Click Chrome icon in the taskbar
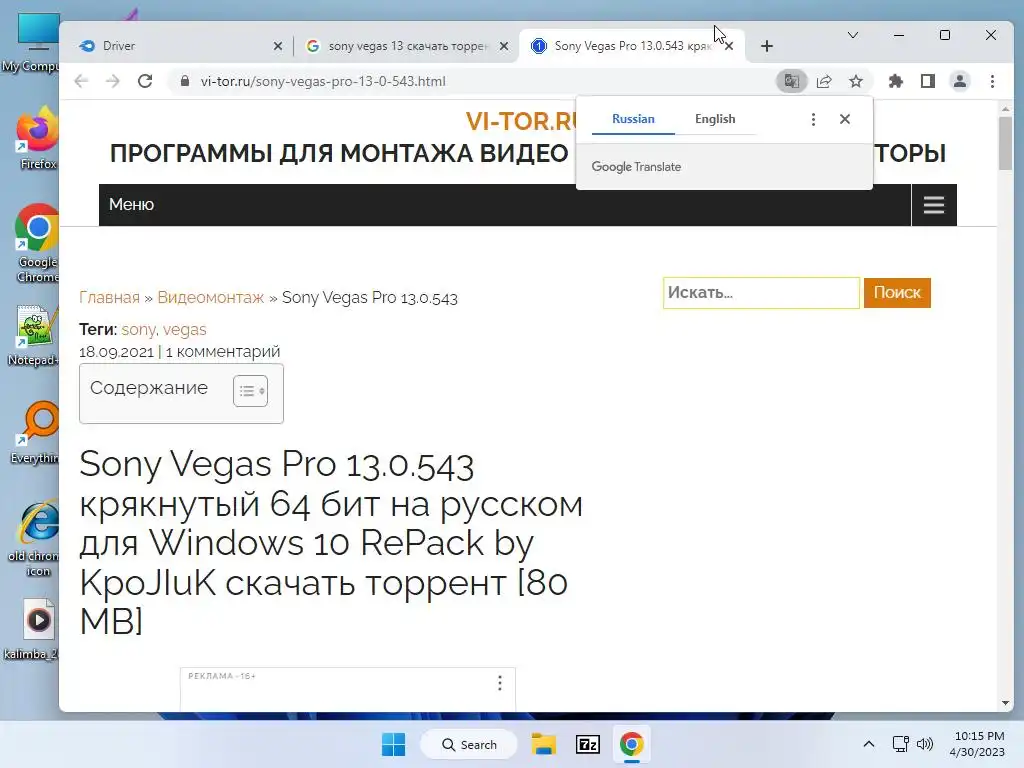Viewport: 1024px width, 768px height. tap(632, 744)
